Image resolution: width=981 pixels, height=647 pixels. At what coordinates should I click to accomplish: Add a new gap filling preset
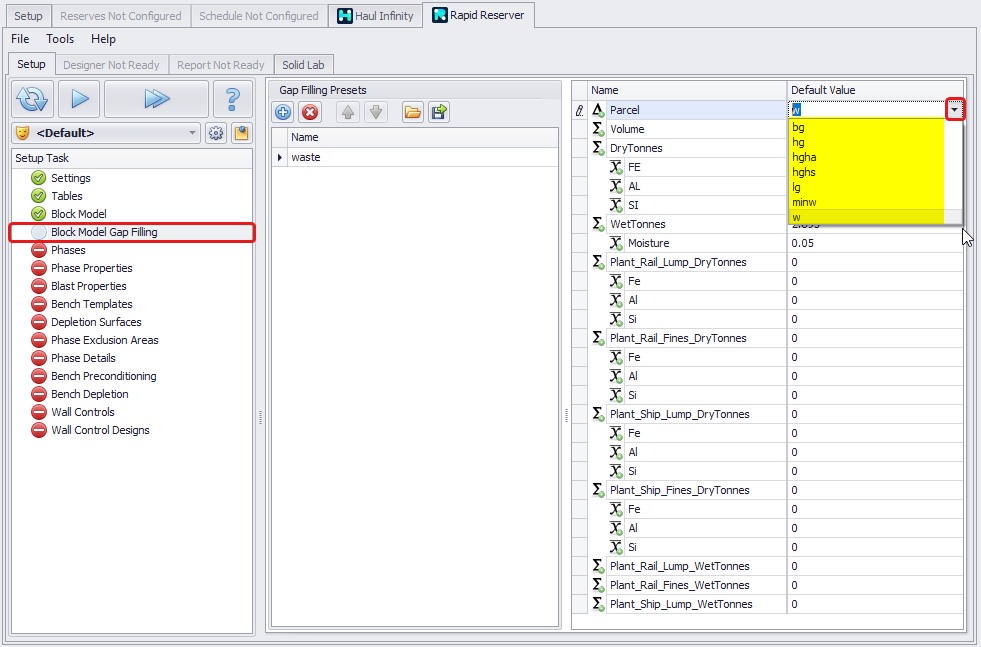(x=284, y=112)
